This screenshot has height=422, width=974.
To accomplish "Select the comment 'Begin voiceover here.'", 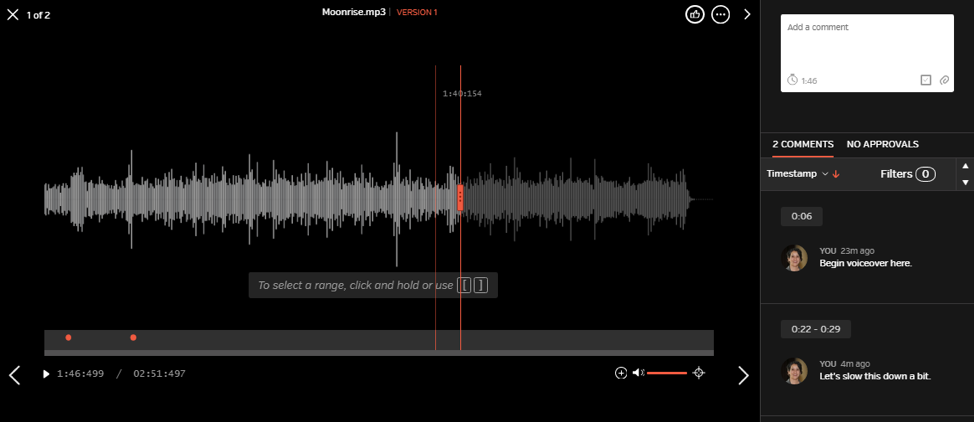I will (x=865, y=264).
